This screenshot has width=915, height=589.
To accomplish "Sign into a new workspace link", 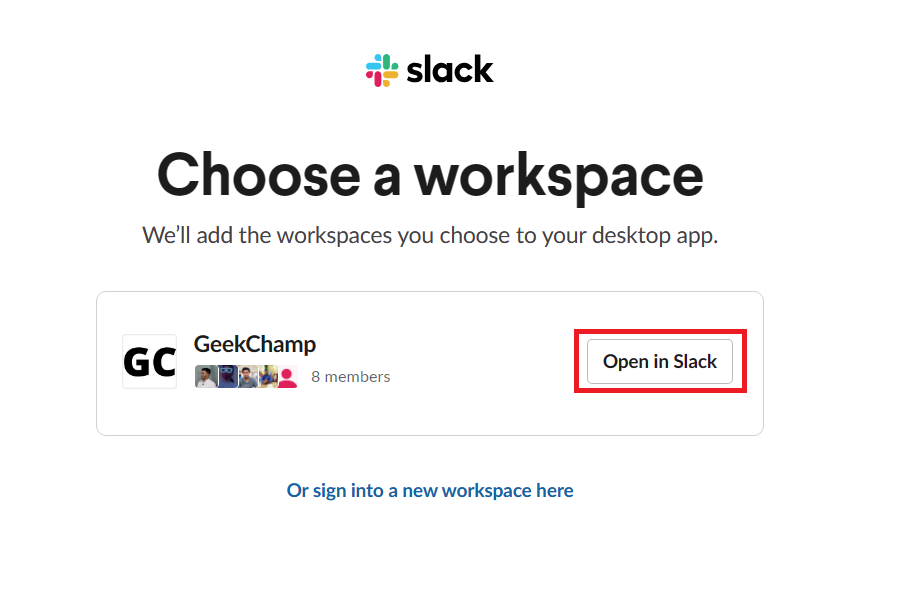I will point(430,490).
